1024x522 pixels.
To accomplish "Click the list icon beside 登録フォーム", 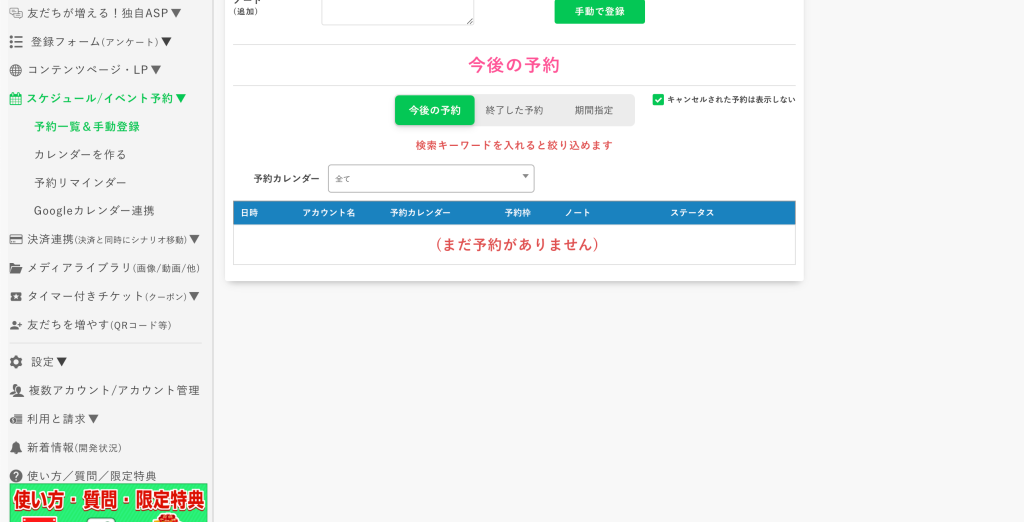I will 16,42.
